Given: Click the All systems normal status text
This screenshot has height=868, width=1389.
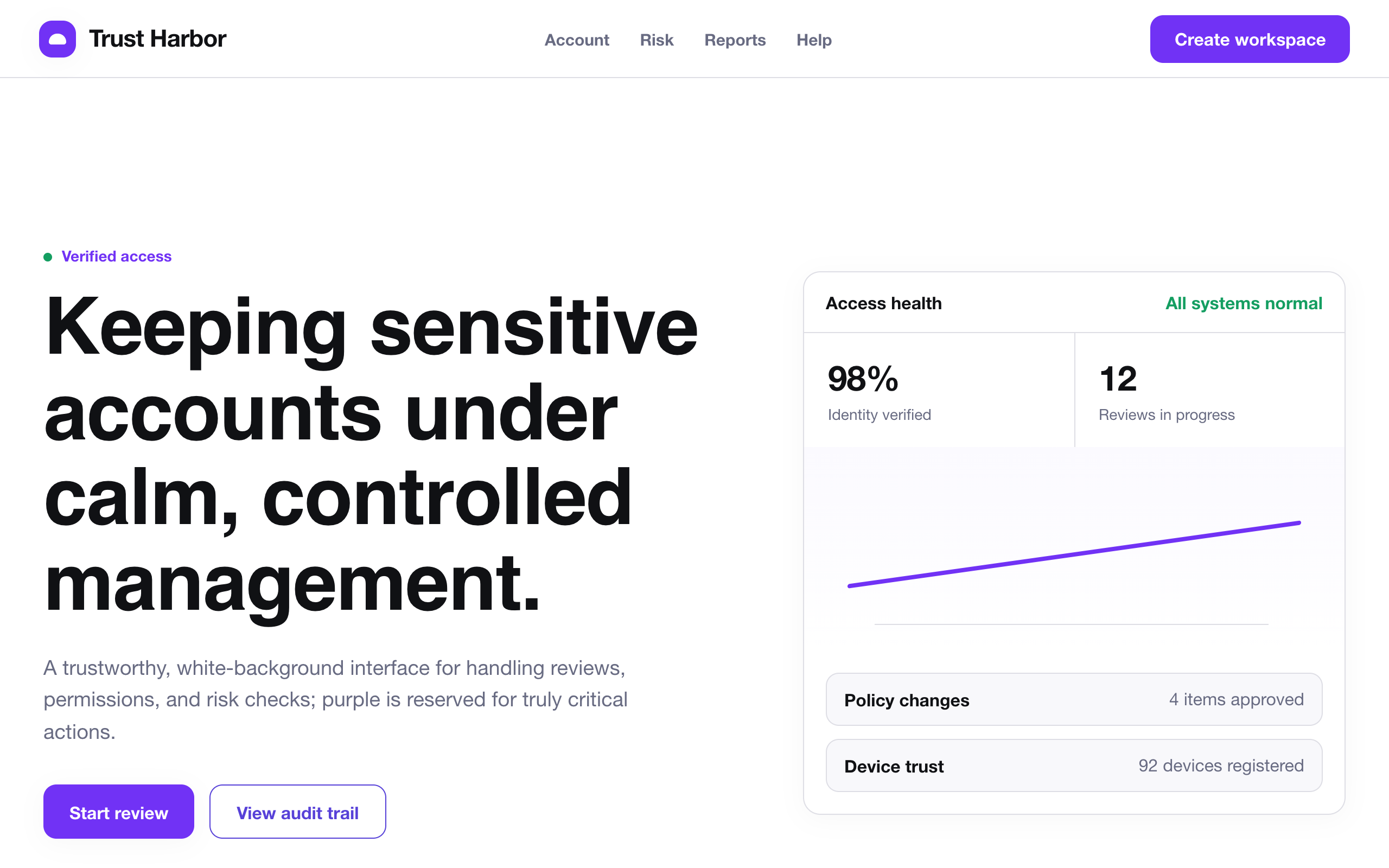Looking at the screenshot, I should [x=1243, y=303].
